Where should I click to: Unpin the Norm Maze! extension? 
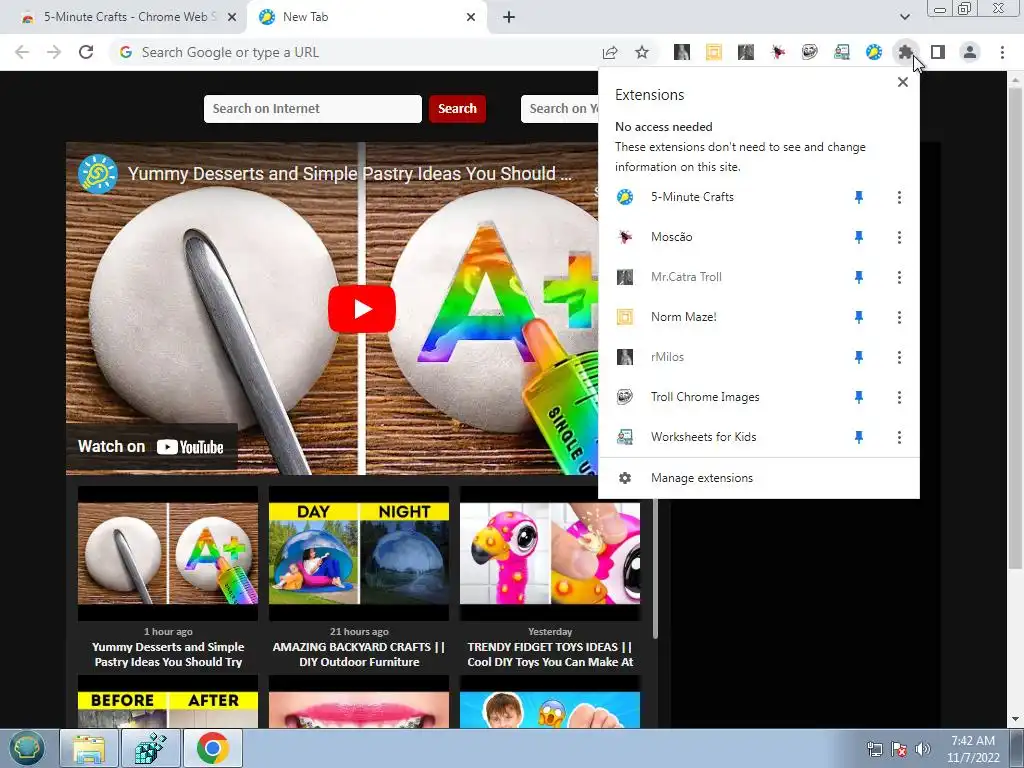tap(859, 317)
